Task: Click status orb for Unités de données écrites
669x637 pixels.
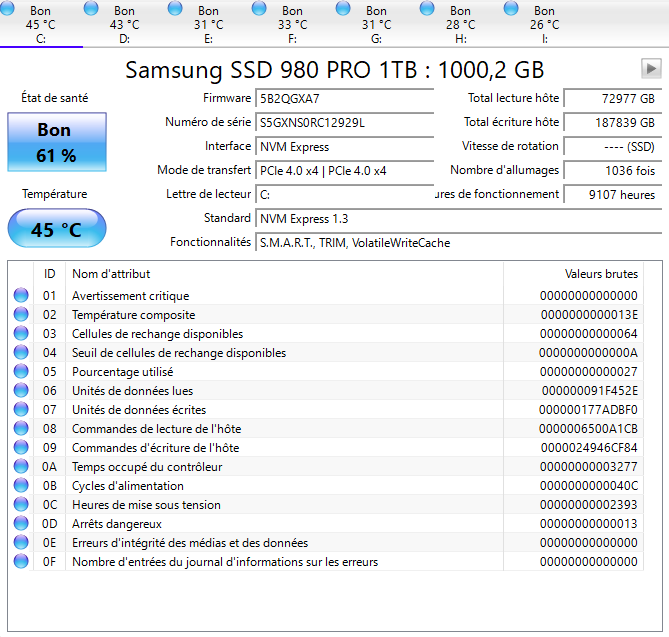Action: [21, 409]
